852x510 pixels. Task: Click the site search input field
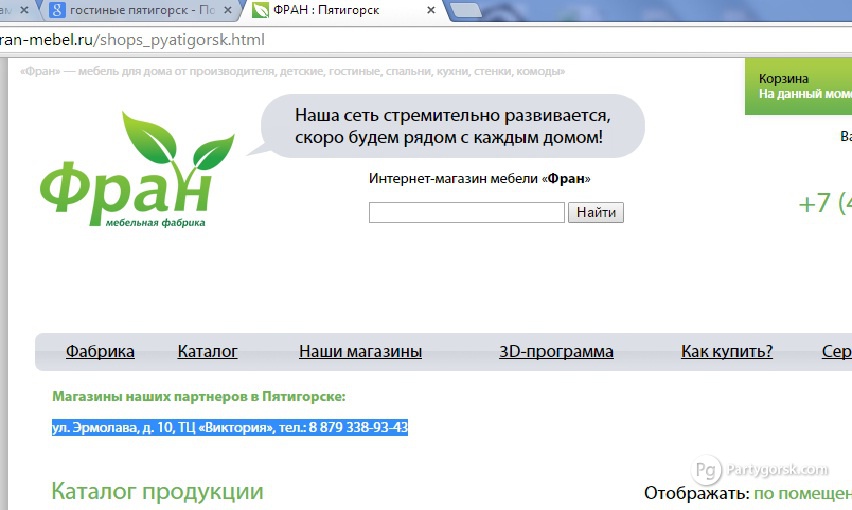(x=467, y=212)
